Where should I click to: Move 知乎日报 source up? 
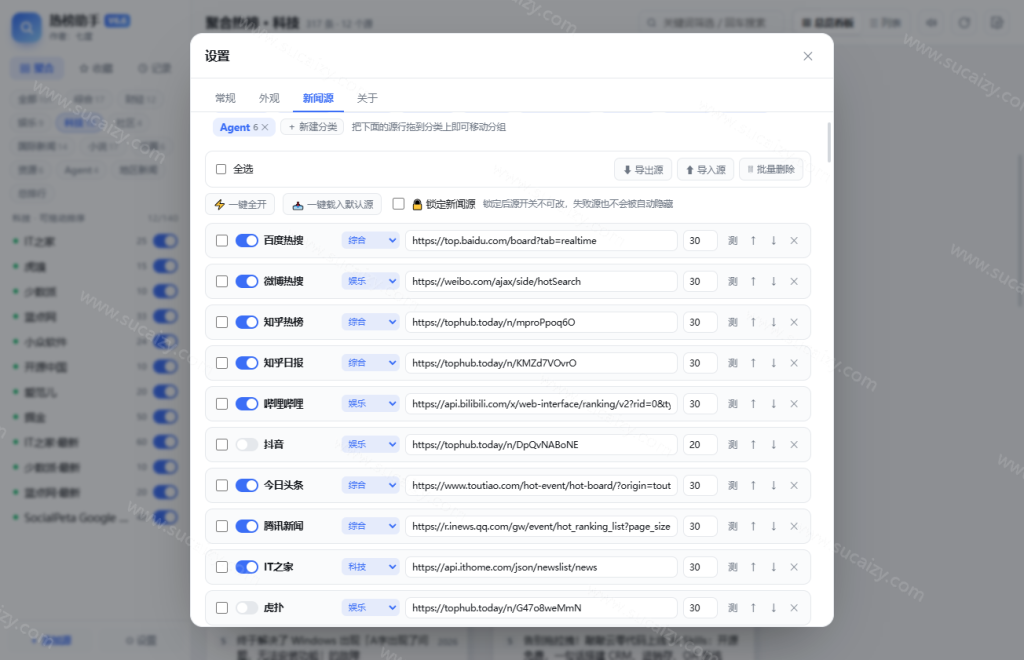click(753, 363)
